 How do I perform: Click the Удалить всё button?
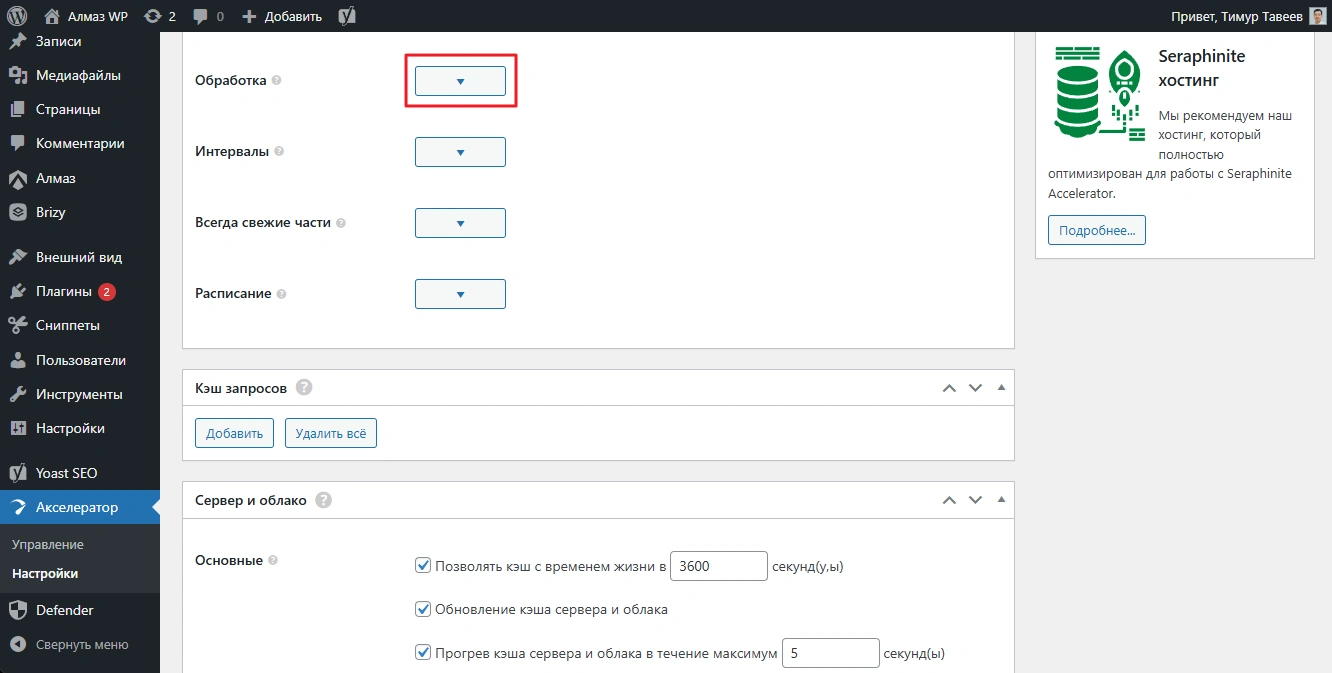[330, 433]
